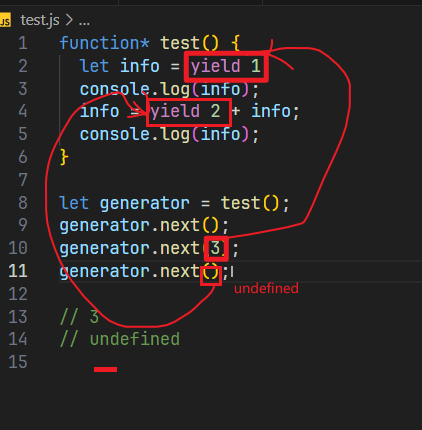Click the JS file icon in breadcrumb
This screenshot has width=422, height=430.
point(5,20)
